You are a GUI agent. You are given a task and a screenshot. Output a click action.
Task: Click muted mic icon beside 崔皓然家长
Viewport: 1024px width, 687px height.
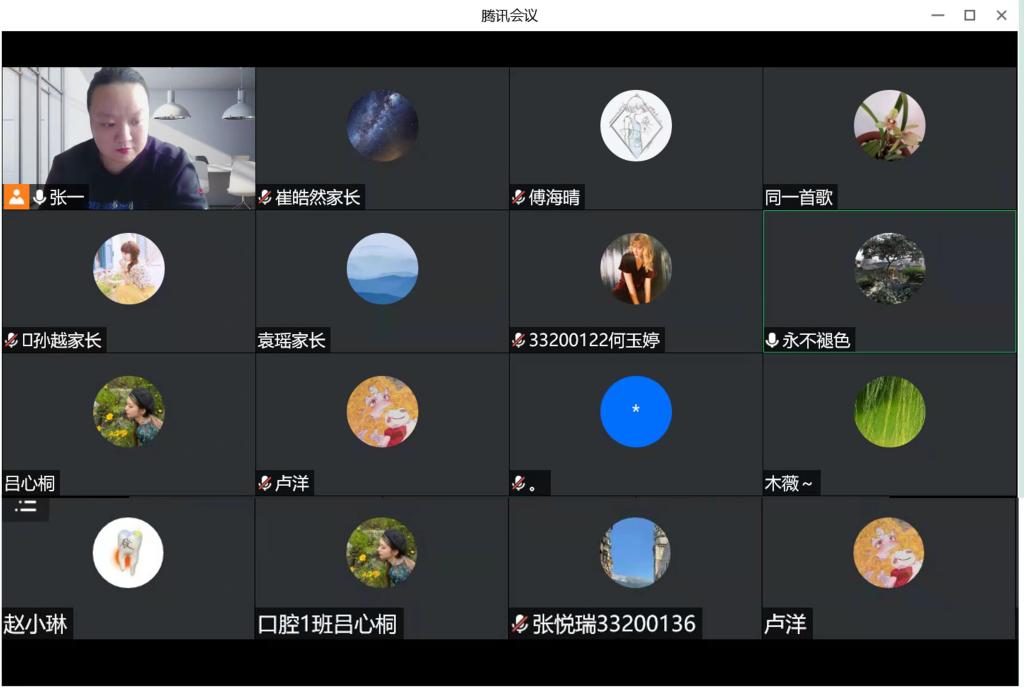(x=264, y=197)
